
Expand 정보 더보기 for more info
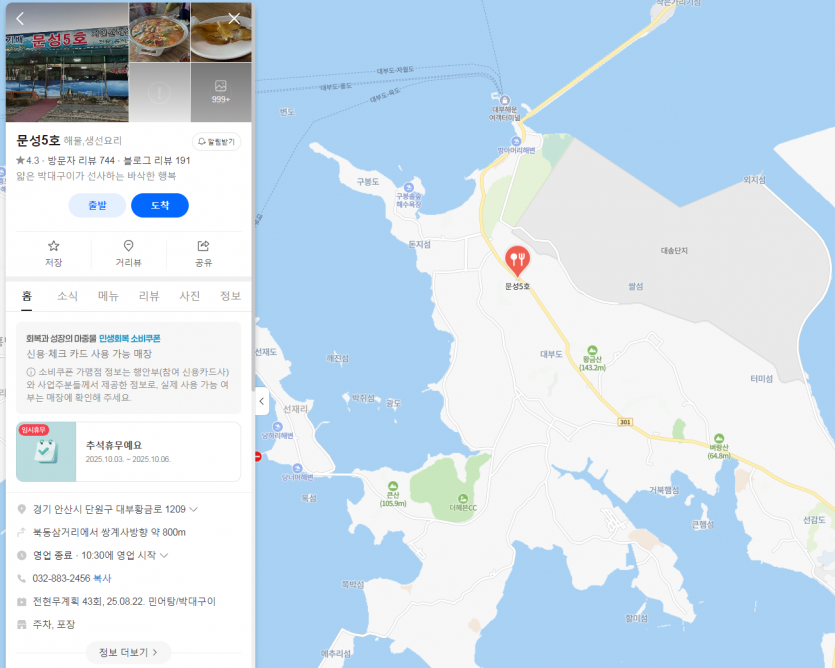(x=128, y=652)
